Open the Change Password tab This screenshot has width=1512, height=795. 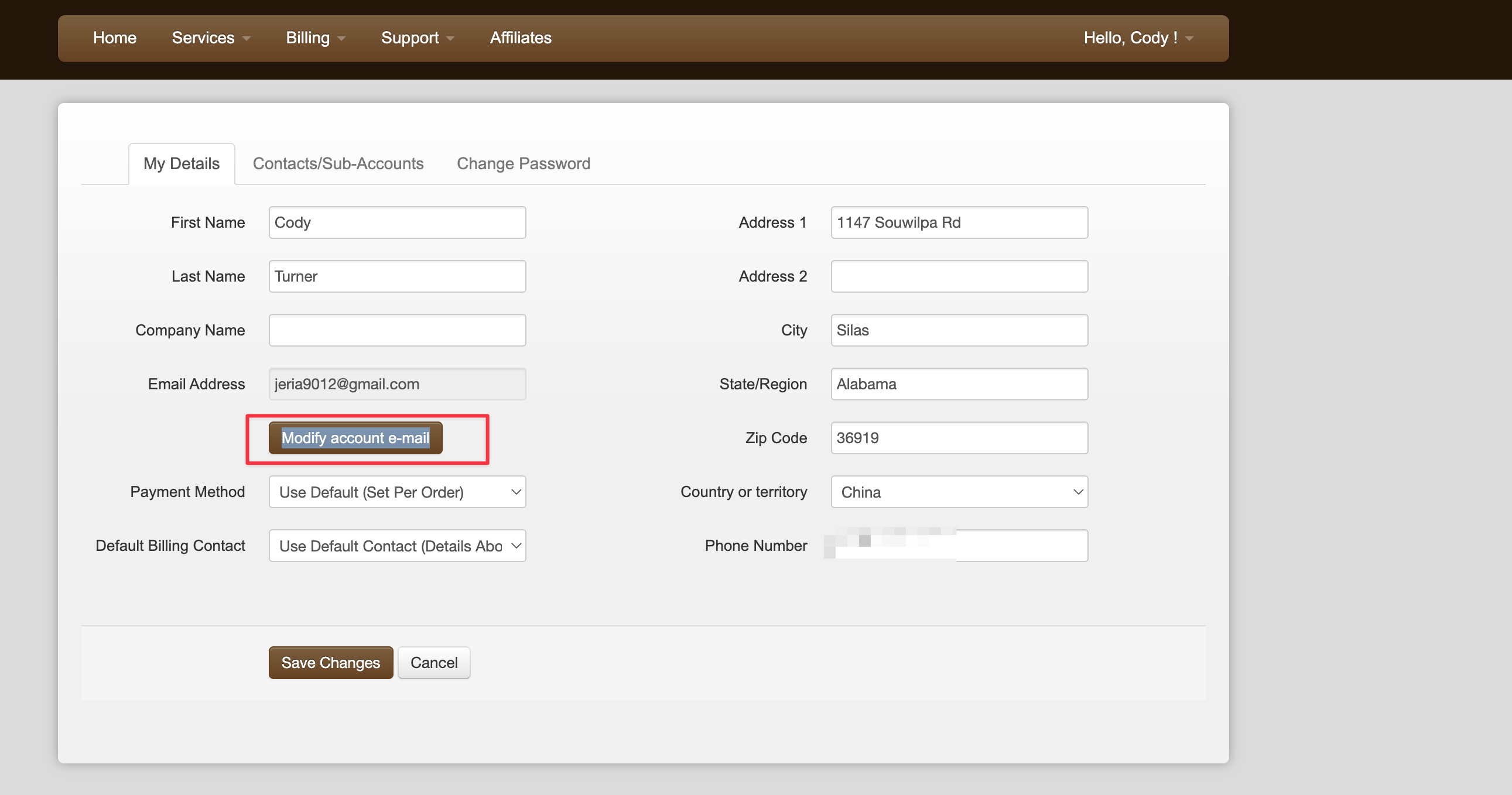coord(523,164)
